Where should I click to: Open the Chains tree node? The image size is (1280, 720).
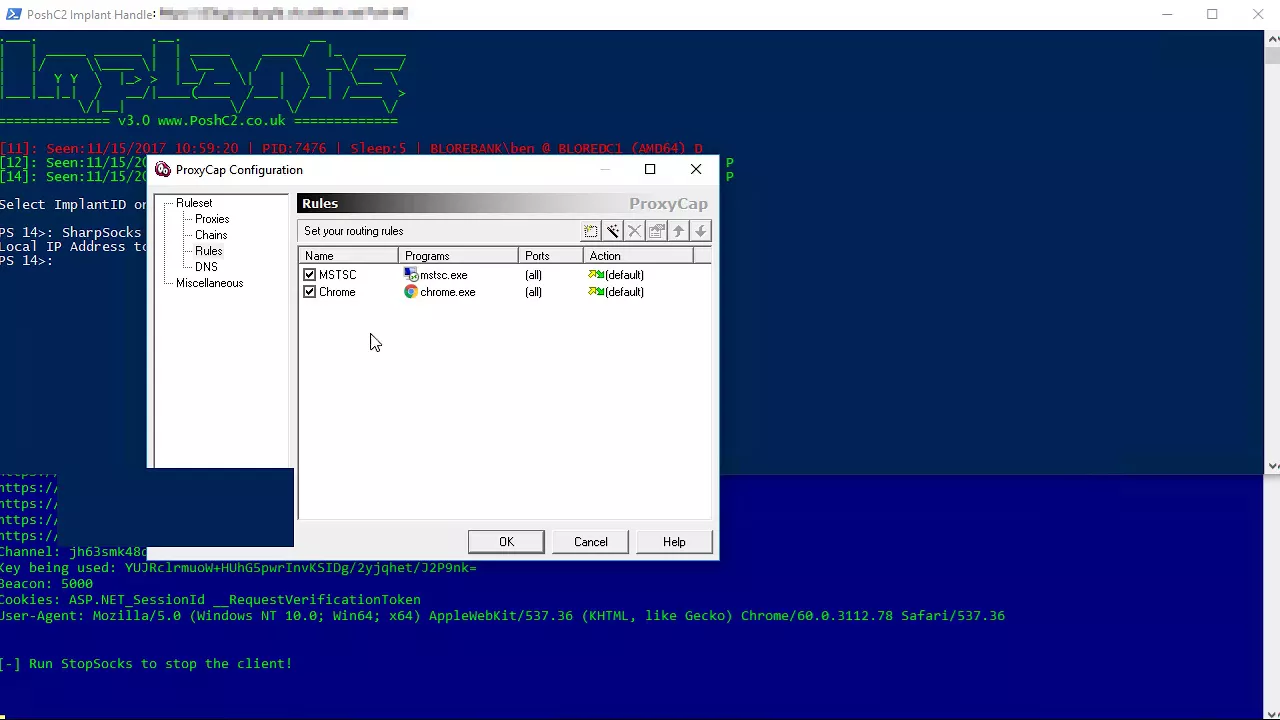tap(211, 235)
